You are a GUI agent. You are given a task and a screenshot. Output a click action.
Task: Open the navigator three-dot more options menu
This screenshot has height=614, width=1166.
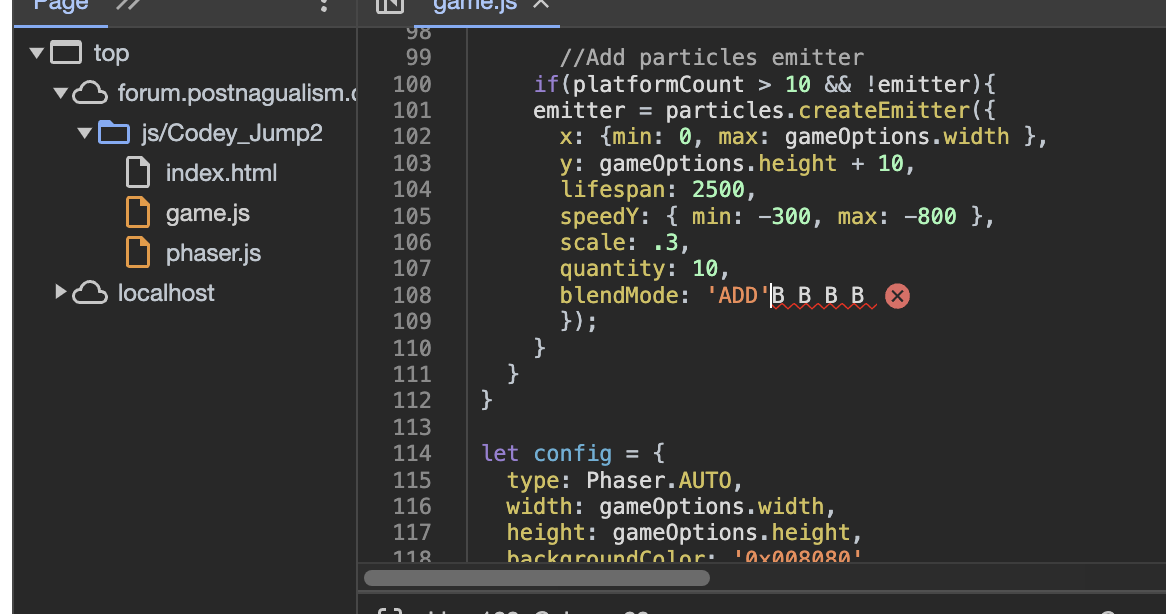323,5
